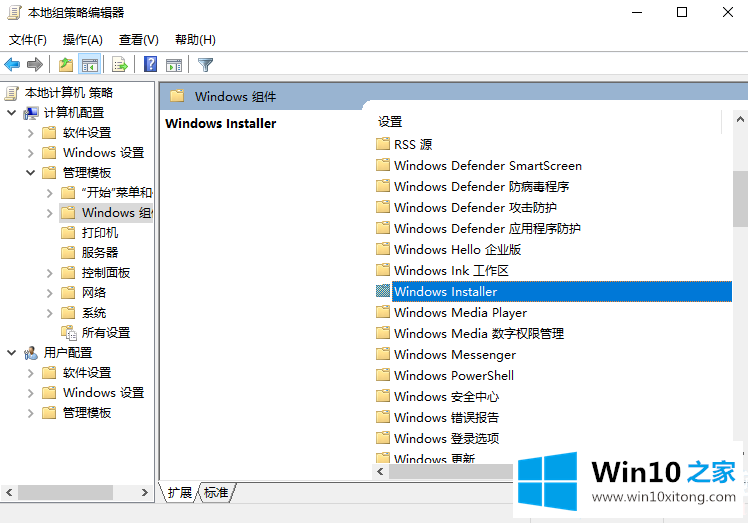
Task: Select Windows Ink 工作区 folder
Action: 451,270
